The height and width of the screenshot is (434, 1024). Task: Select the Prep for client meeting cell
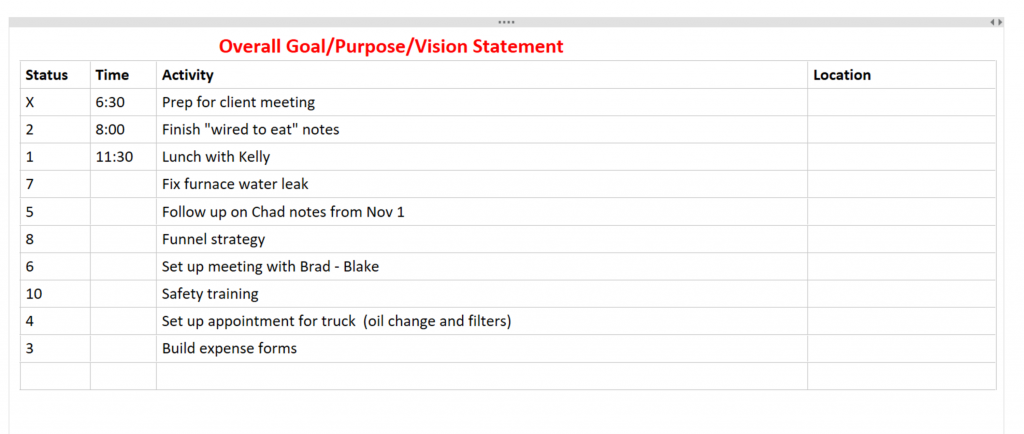pyautogui.click(x=482, y=102)
